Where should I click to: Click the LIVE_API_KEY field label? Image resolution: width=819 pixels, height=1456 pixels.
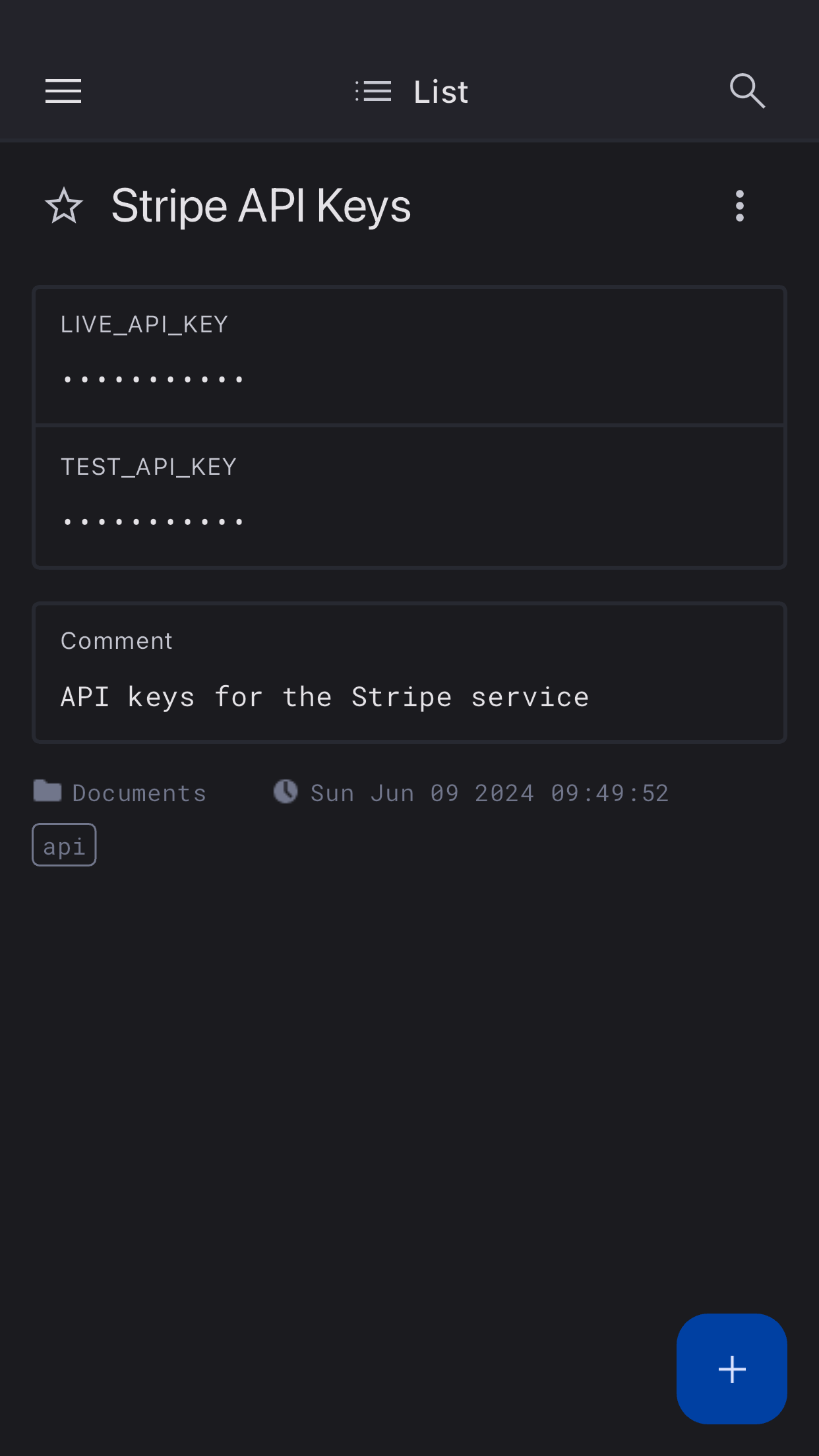click(144, 324)
